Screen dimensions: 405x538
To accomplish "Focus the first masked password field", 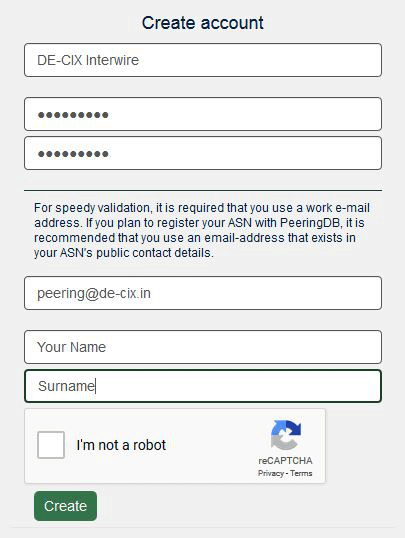I will tap(203, 114).
